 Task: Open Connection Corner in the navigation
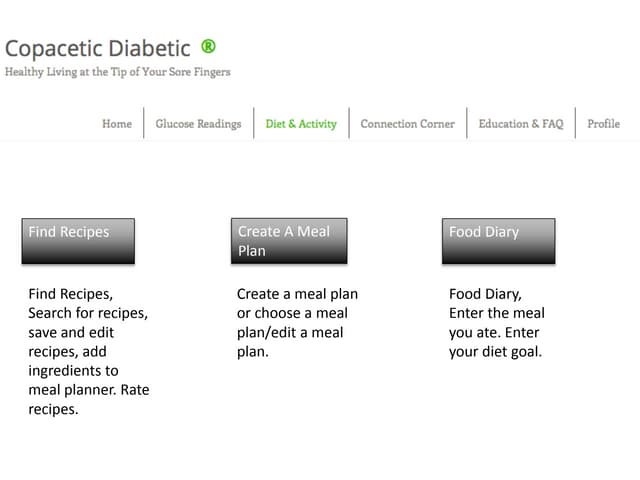(407, 124)
